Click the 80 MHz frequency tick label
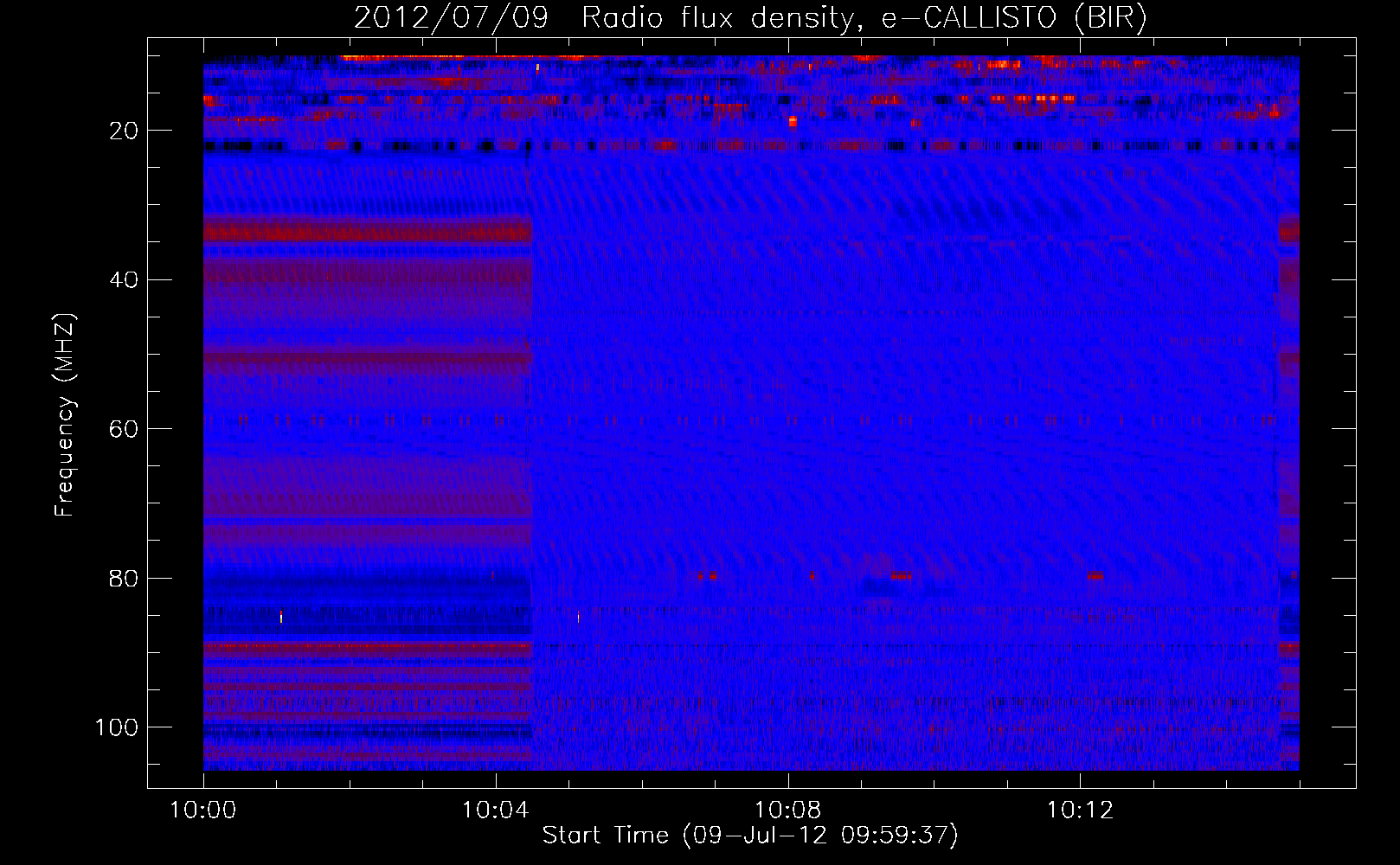Screen dimensions: 1400x865 click(124, 579)
